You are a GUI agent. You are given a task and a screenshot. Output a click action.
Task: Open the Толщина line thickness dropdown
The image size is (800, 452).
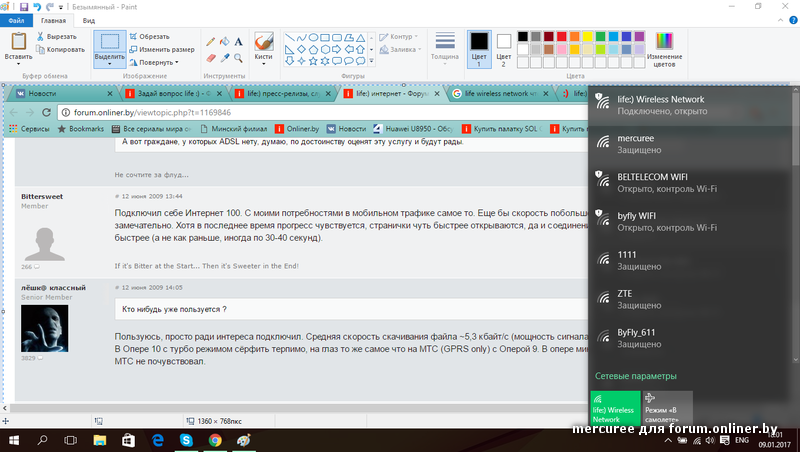click(445, 49)
